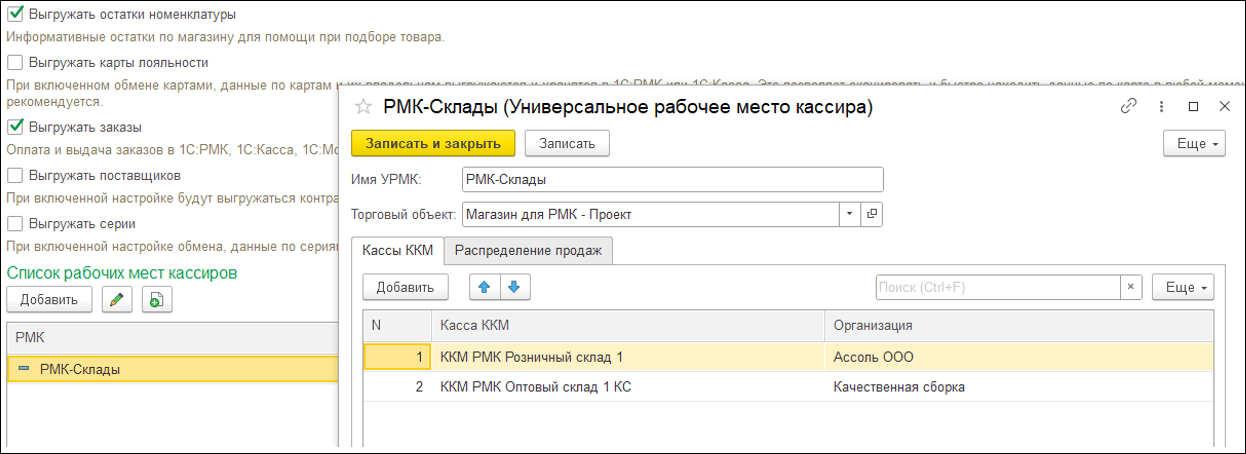This screenshot has width=1246, height=454.
Task: Click the Имя УРМК input field
Action: pyautogui.click(x=673, y=179)
